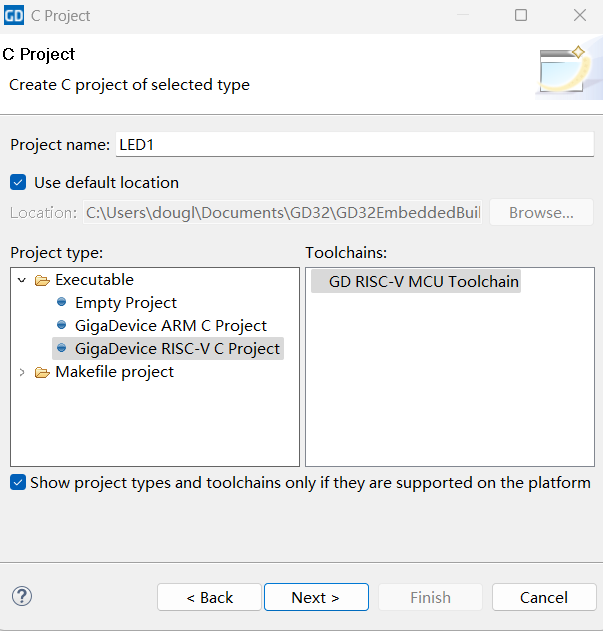The image size is (603, 631).
Task: Click the Project name input field
Action: (354, 144)
